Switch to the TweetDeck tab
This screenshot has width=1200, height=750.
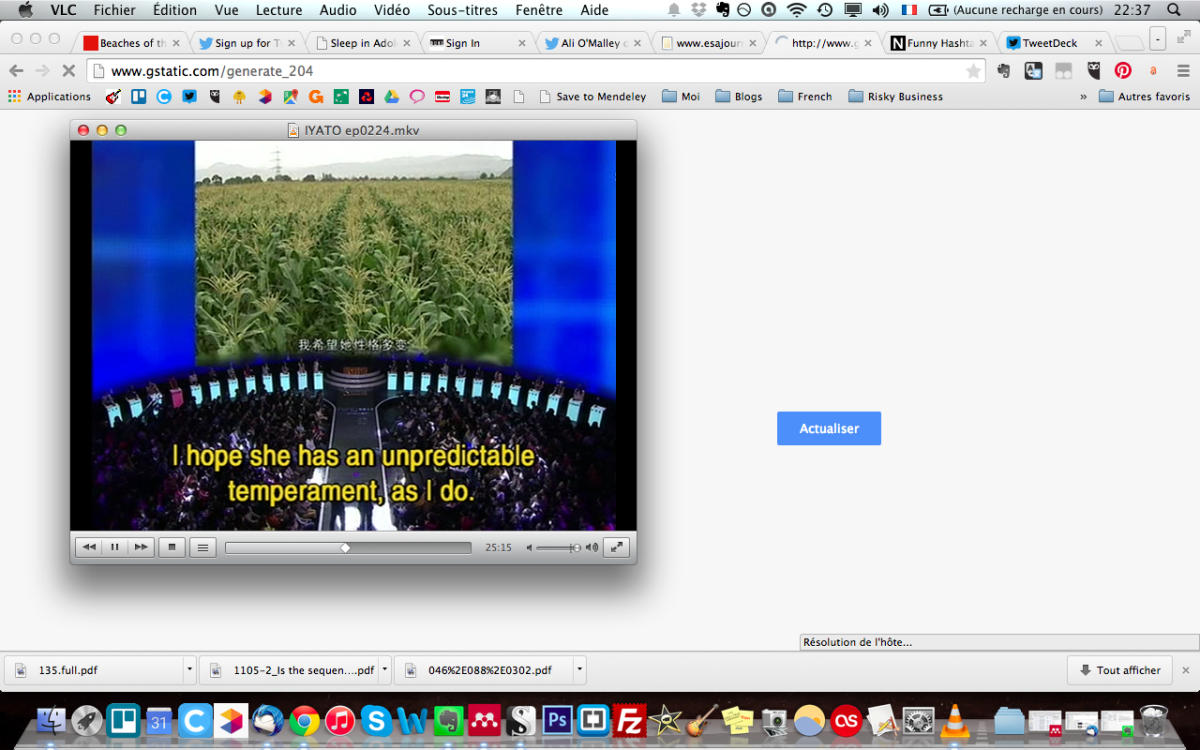click(x=1049, y=43)
